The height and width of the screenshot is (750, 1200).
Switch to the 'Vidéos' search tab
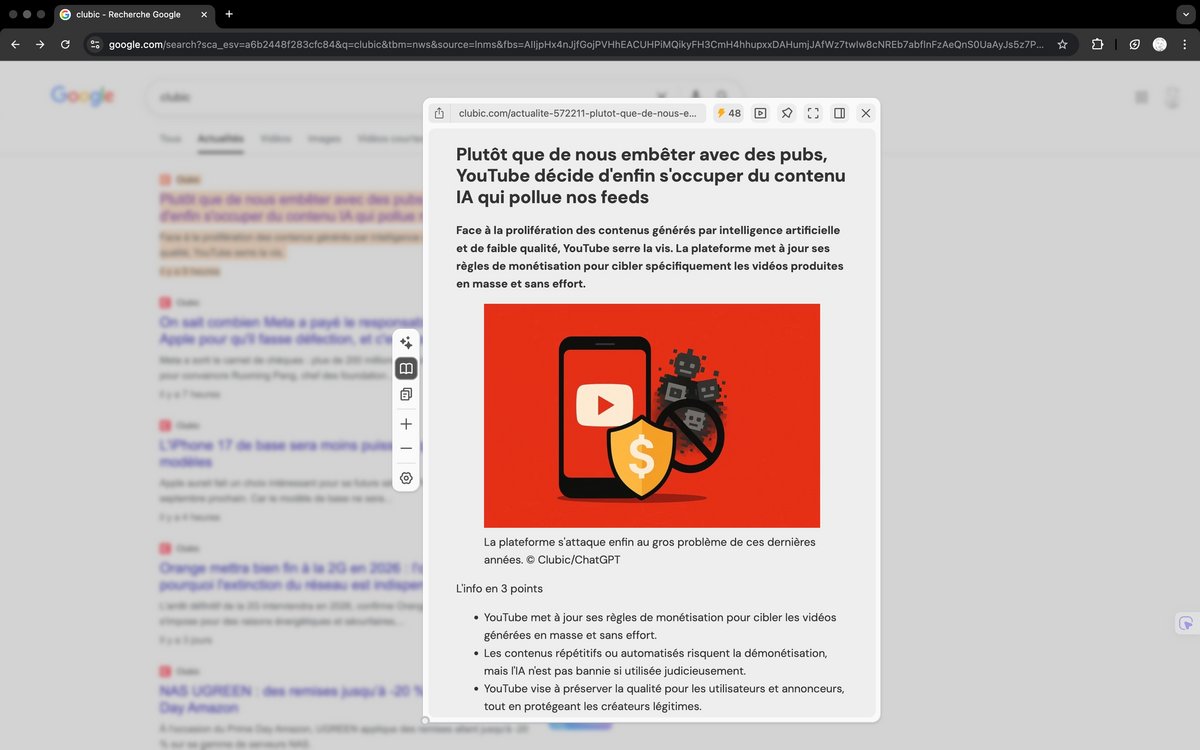click(276, 138)
